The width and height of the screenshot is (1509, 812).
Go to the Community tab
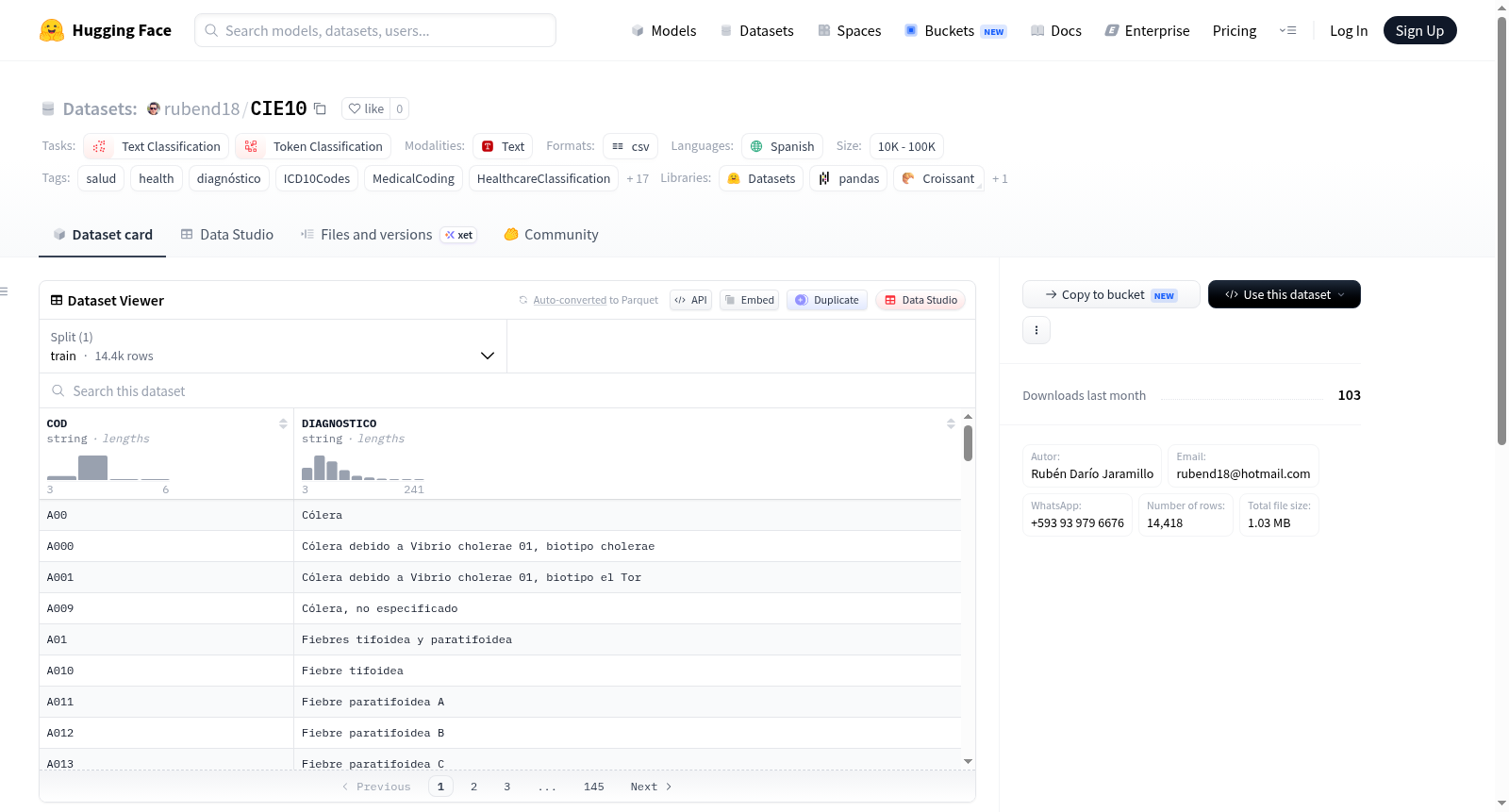pos(552,234)
